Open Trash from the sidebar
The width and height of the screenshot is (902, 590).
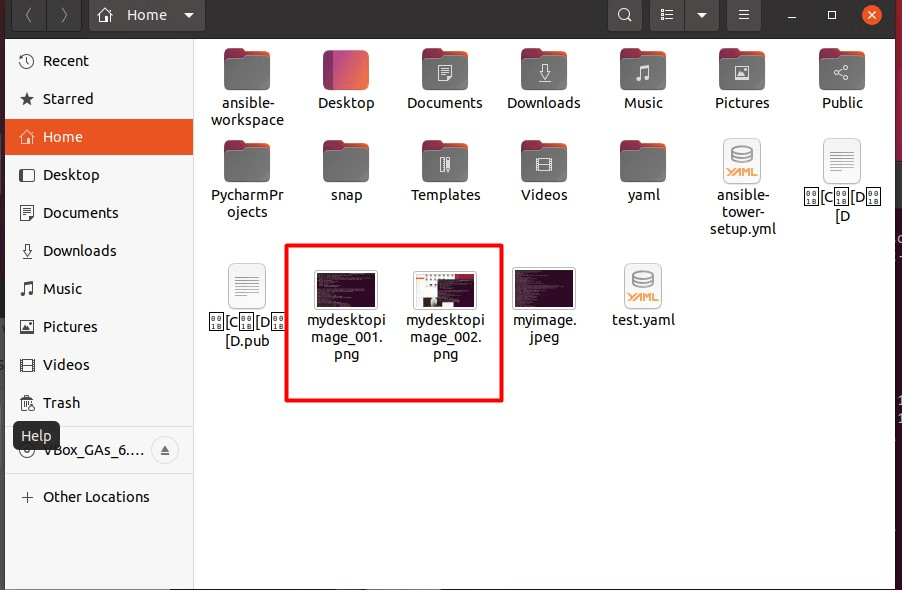coord(60,403)
